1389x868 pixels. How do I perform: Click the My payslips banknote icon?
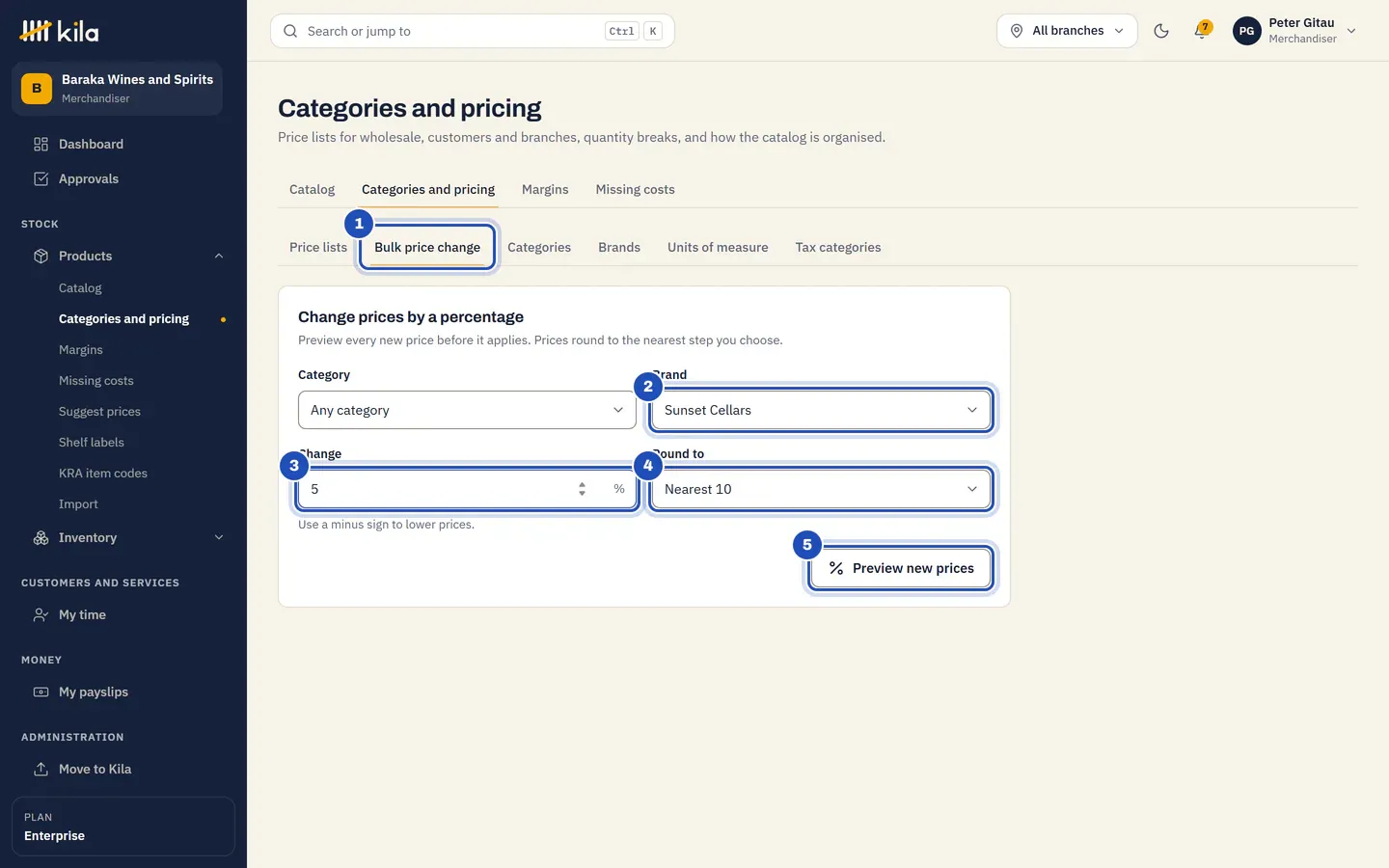coord(41,692)
